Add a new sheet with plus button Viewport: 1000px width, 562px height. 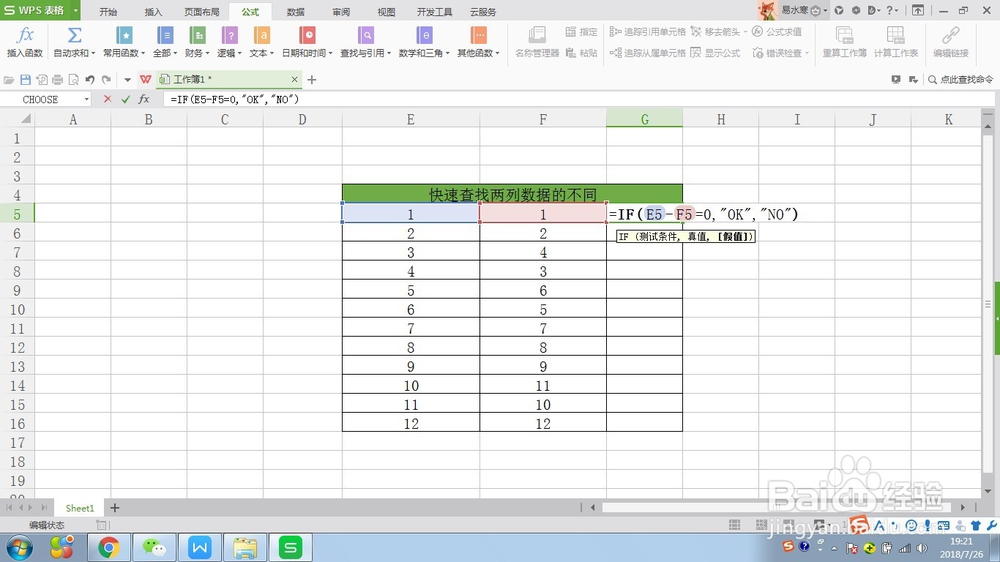(115, 508)
